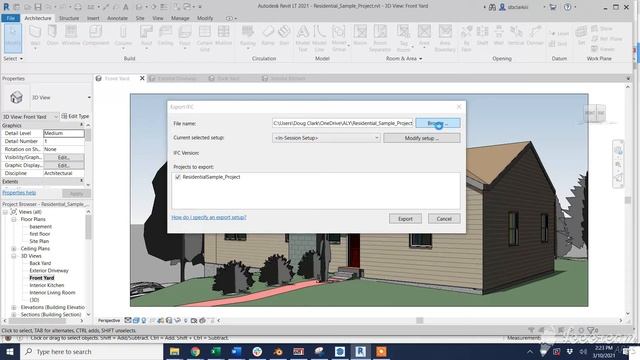Click the Windows Start button
Viewport: 640px width, 360px height.
[9, 351]
